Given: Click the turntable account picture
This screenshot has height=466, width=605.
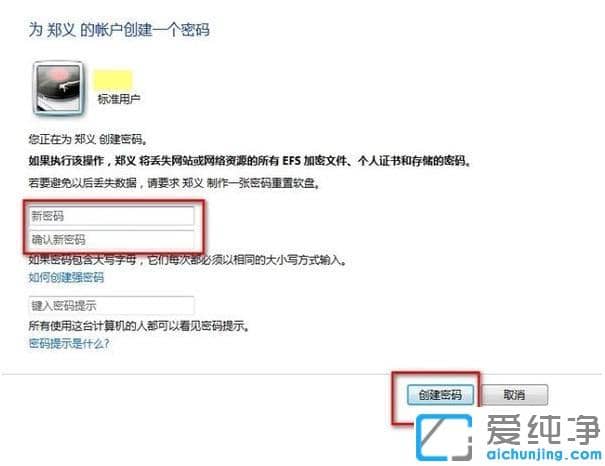Looking at the screenshot, I should [x=58, y=89].
